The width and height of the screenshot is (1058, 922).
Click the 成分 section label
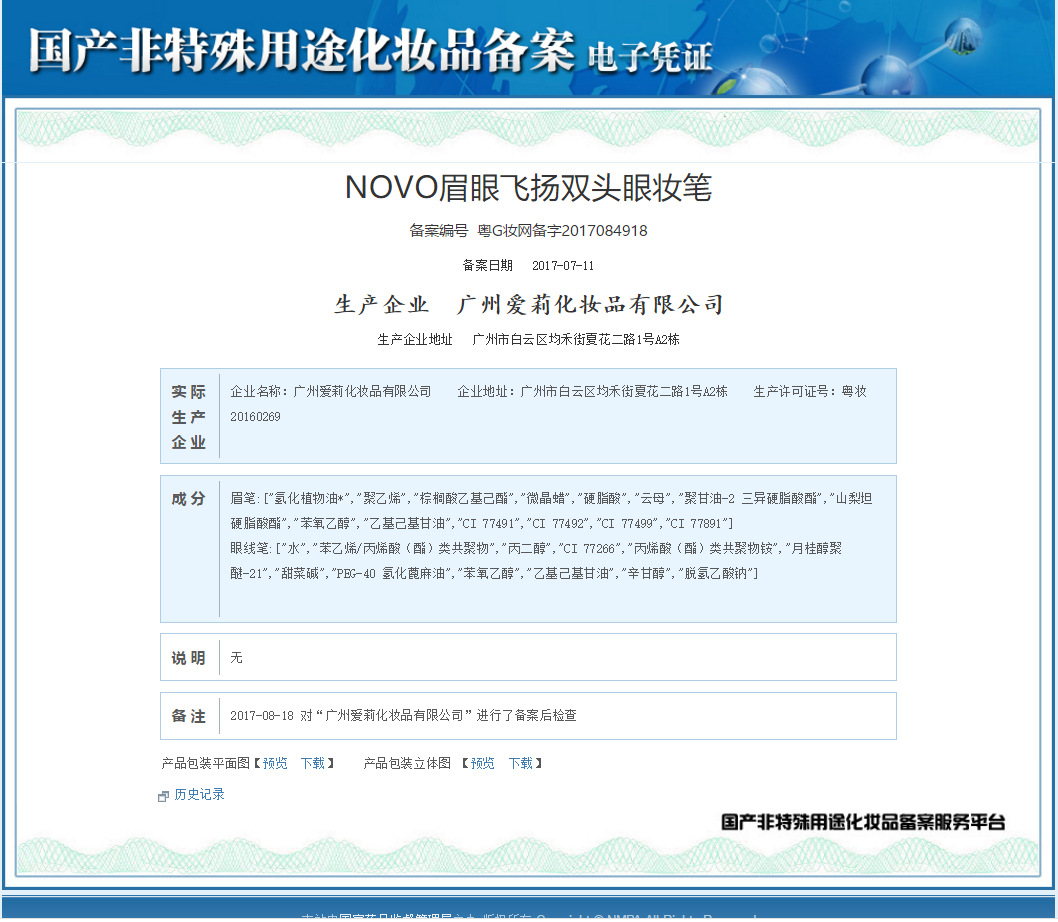(188, 499)
